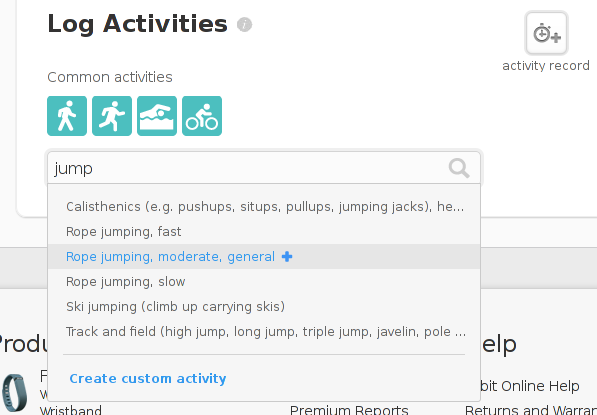Click the Returns and Warranty footer link

531,410
